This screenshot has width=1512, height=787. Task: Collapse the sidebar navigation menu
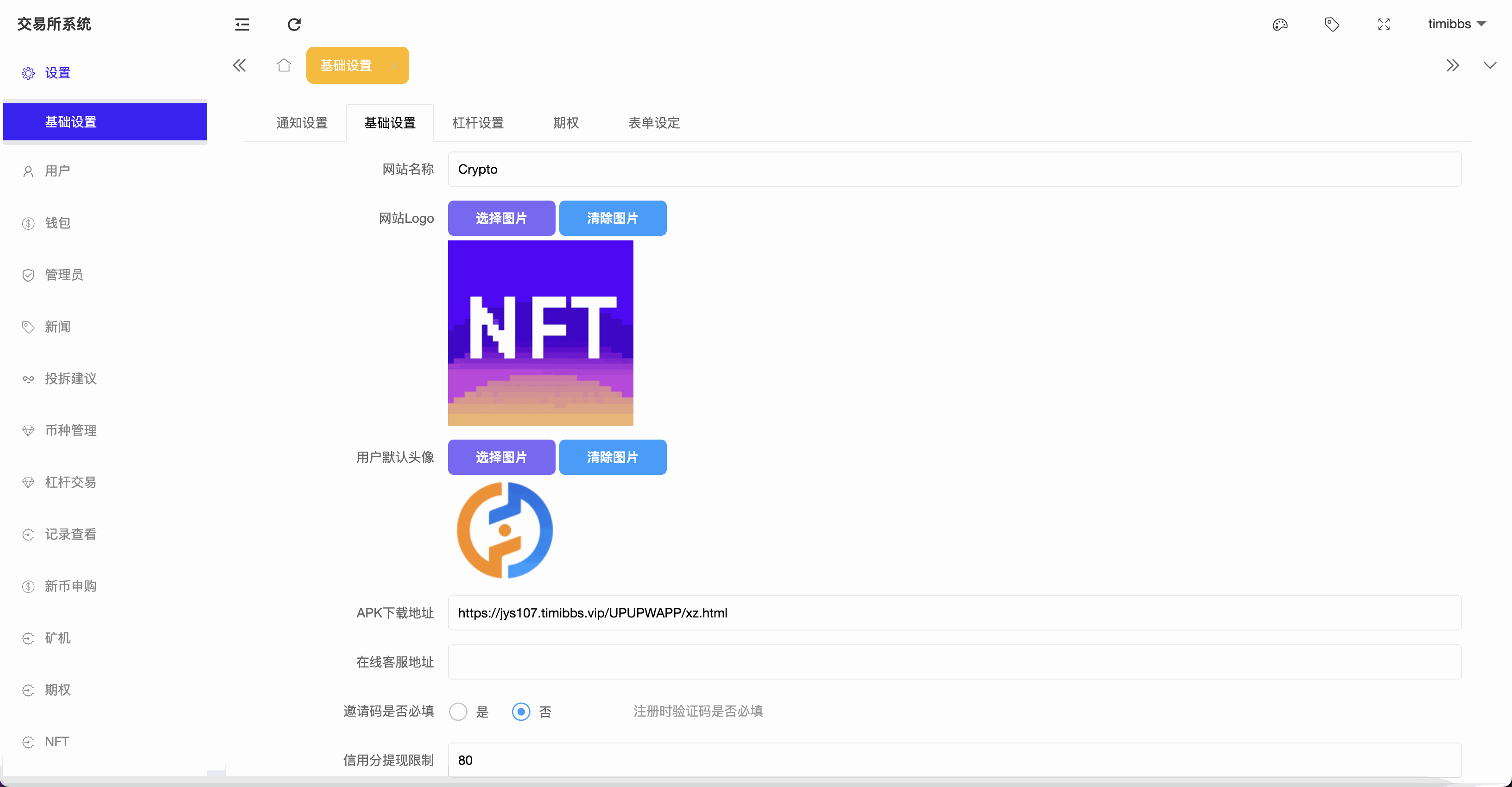[242, 25]
